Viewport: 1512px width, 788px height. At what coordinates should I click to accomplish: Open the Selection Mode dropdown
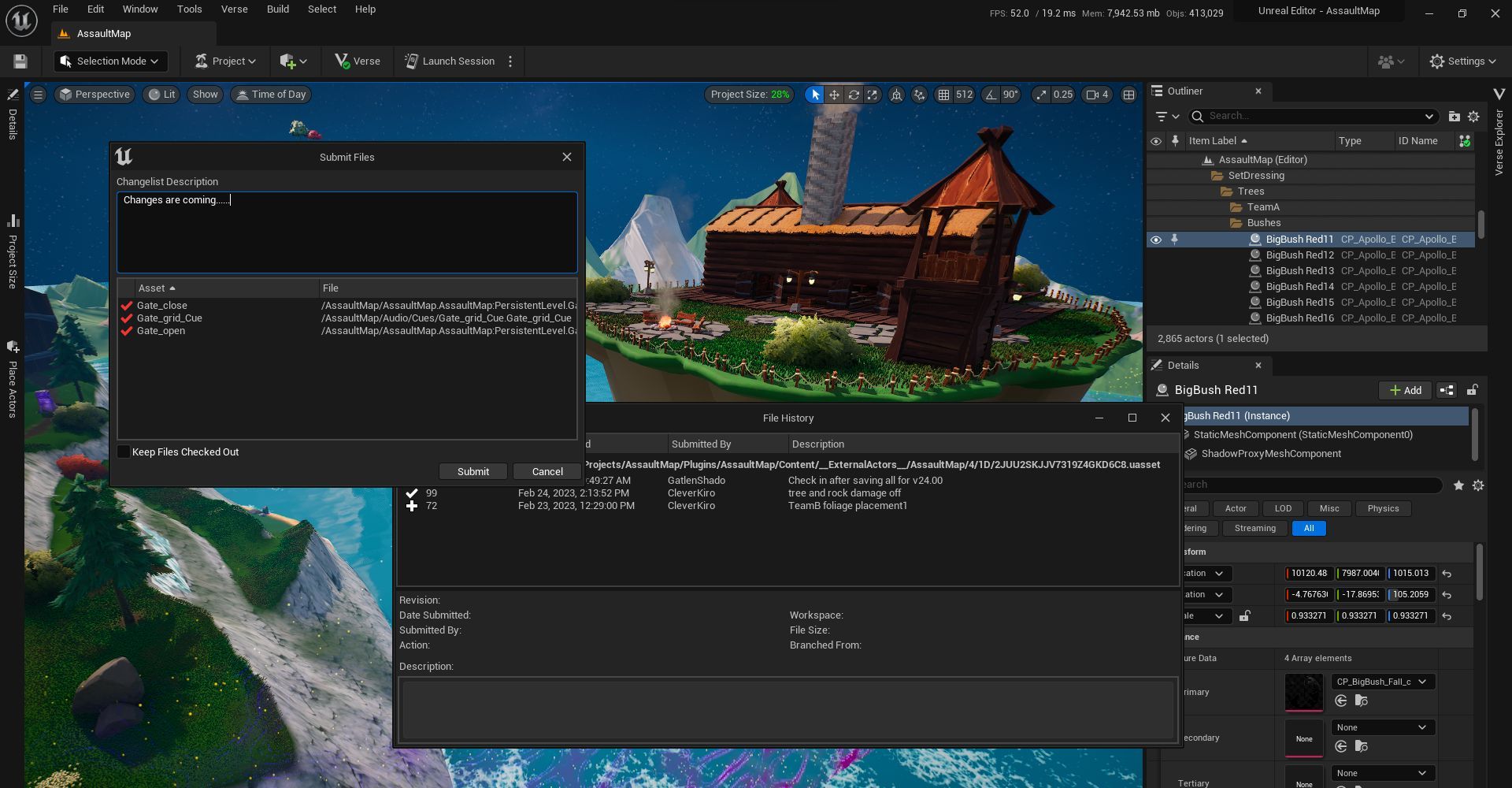110,61
